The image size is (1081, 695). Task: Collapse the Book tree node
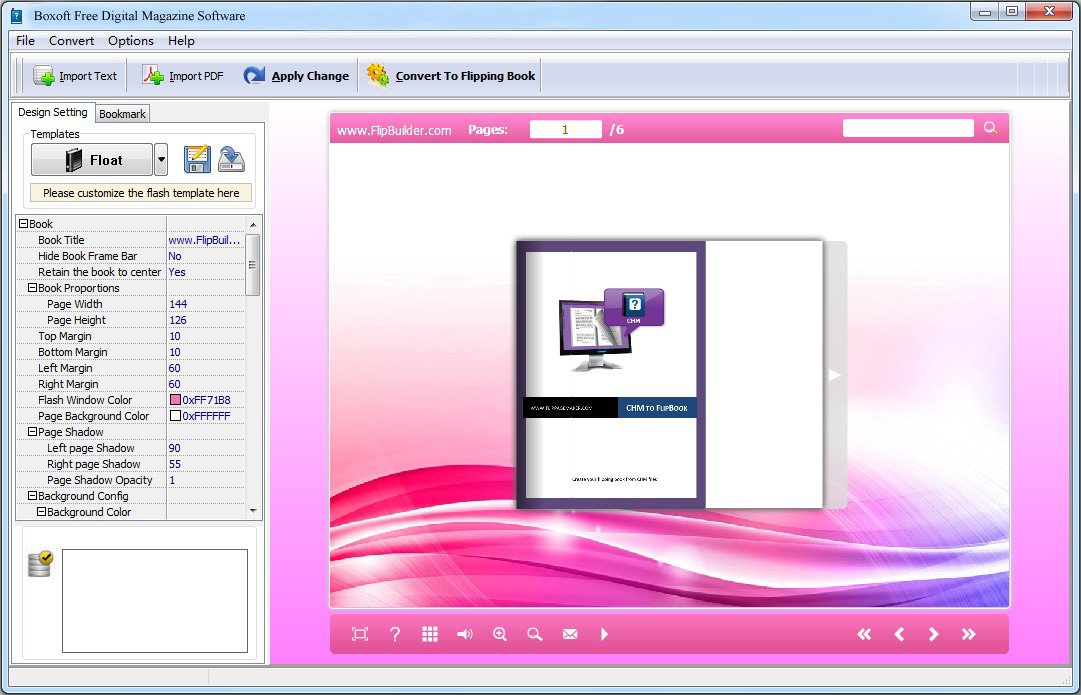(x=23, y=224)
